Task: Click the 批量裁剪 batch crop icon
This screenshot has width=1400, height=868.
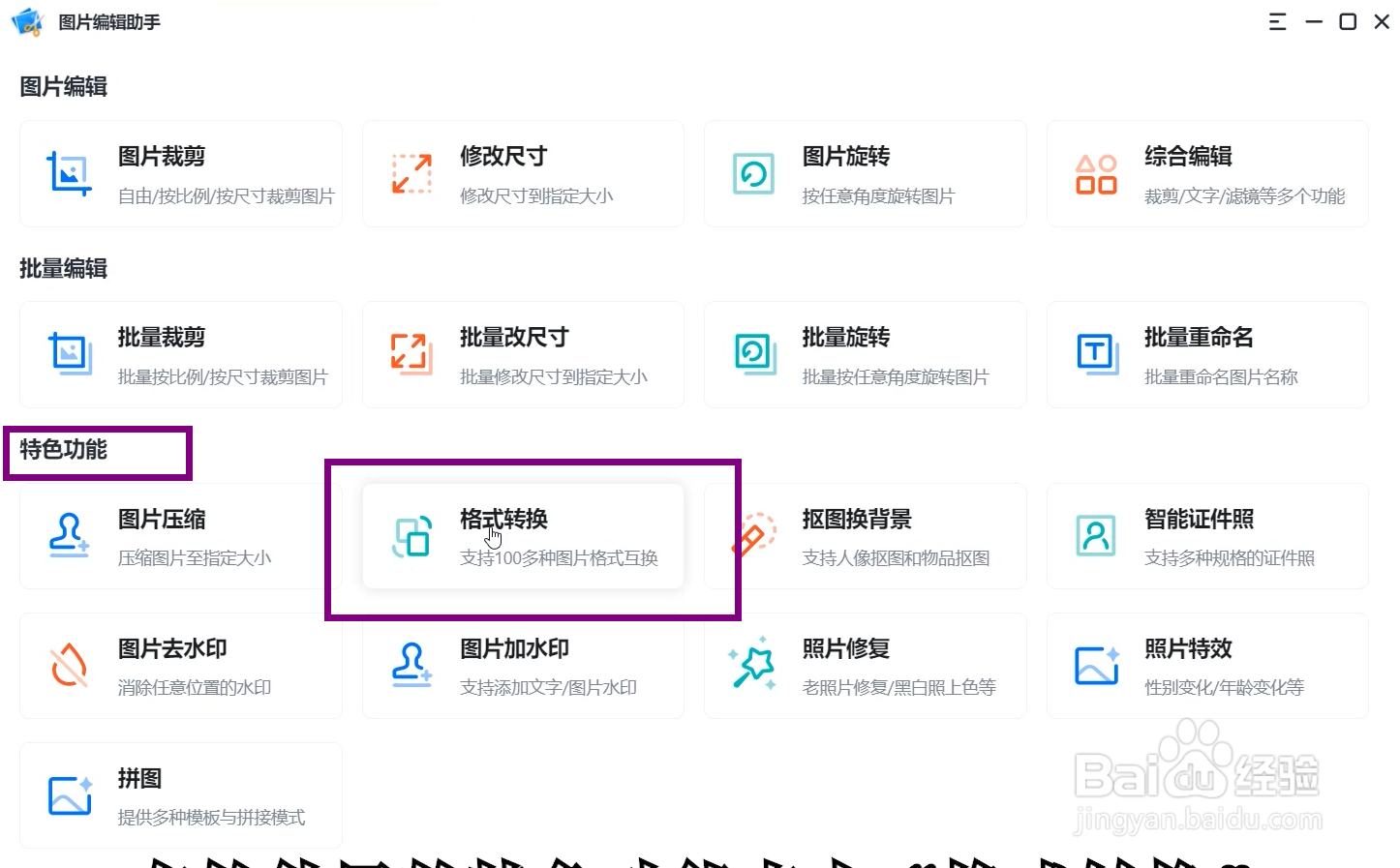Action: pos(69,354)
